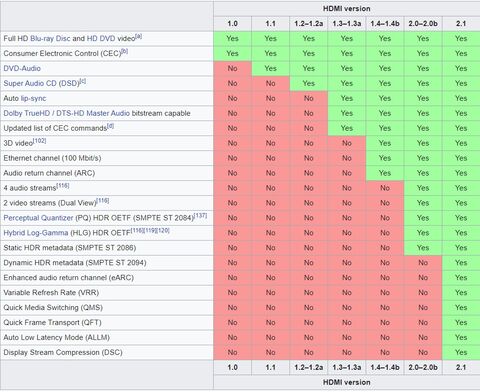Open the DTS-HD Master Audio link
Viewport: 480px width, 392px height.
point(93,113)
